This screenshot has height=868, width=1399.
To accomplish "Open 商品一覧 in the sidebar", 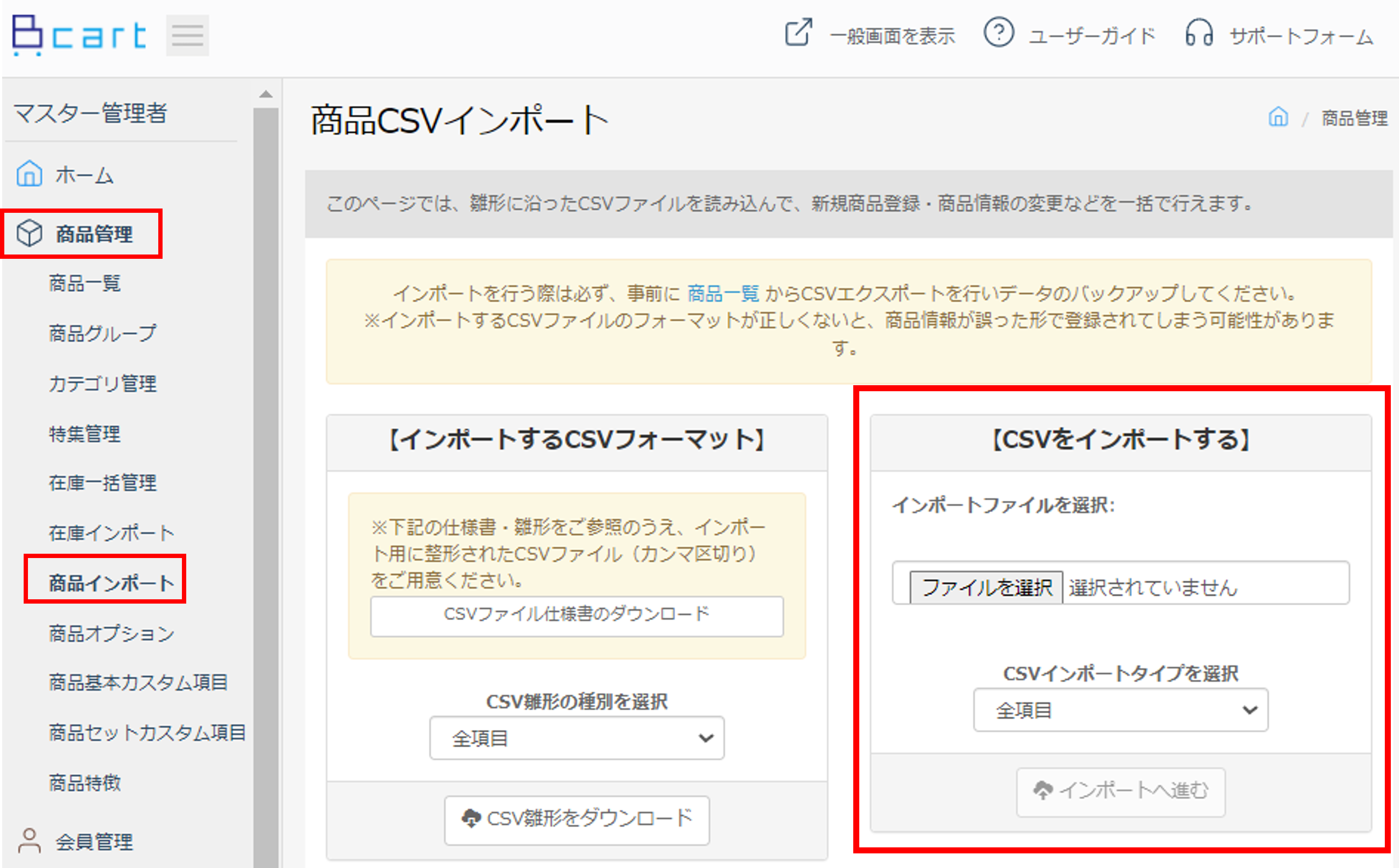I will [x=85, y=283].
